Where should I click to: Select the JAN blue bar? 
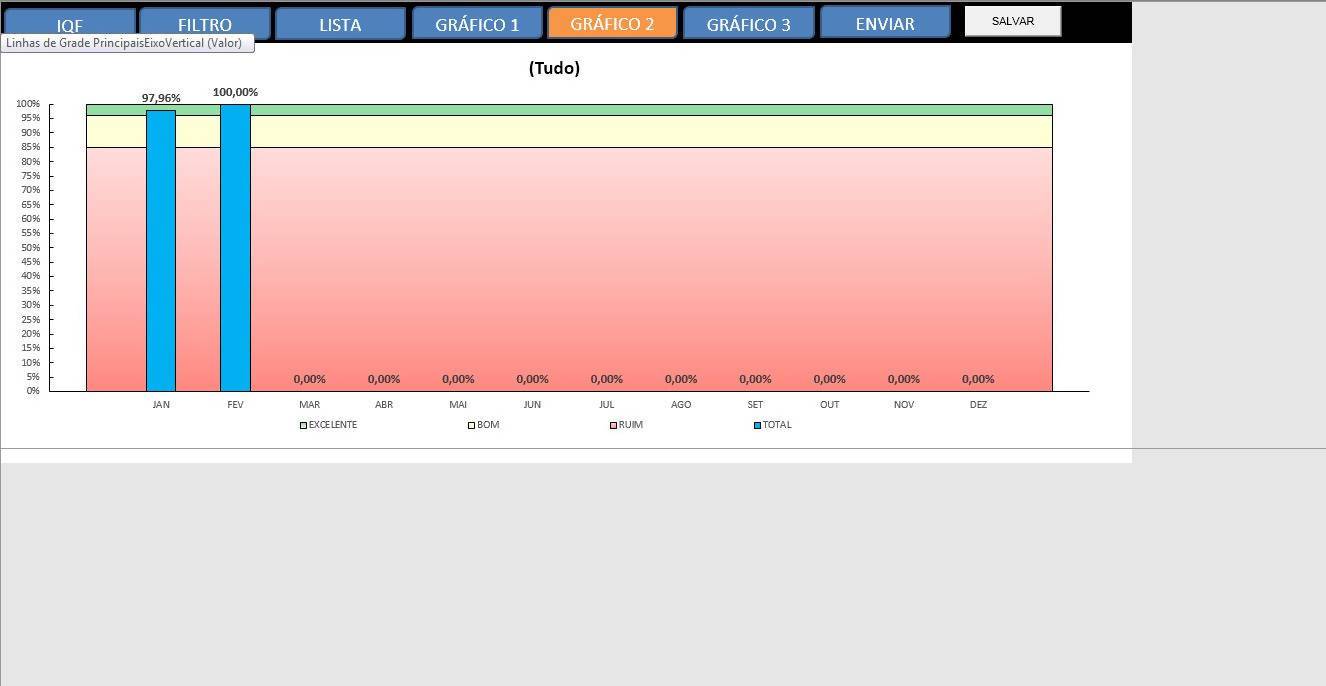161,250
